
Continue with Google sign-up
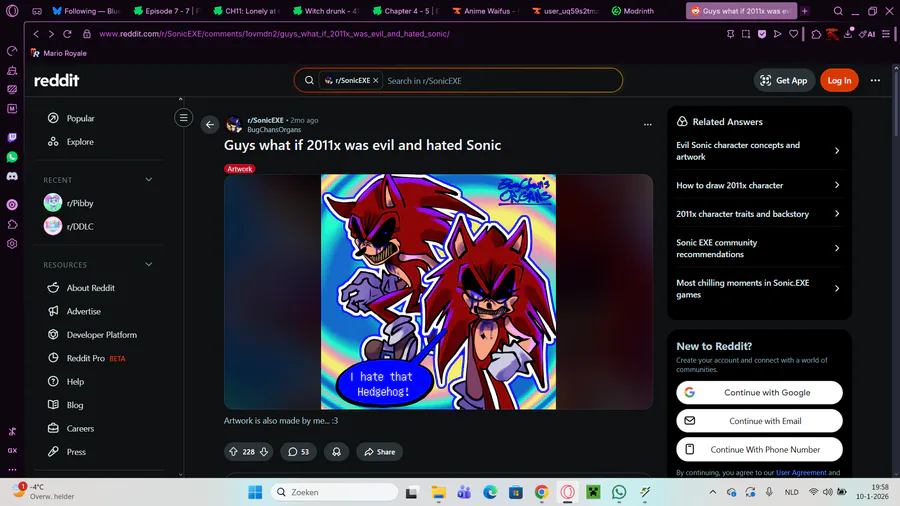(x=759, y=392)
